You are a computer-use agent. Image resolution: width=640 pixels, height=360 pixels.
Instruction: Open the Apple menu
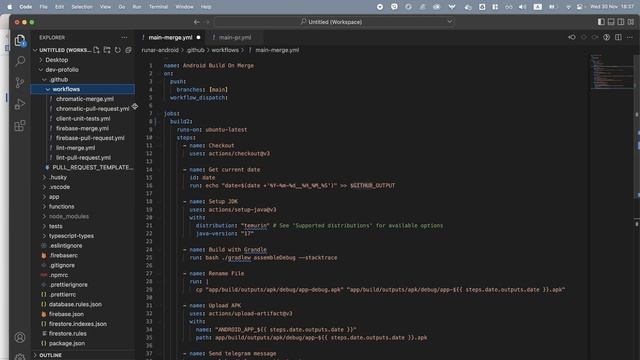(x=10, y=7)
